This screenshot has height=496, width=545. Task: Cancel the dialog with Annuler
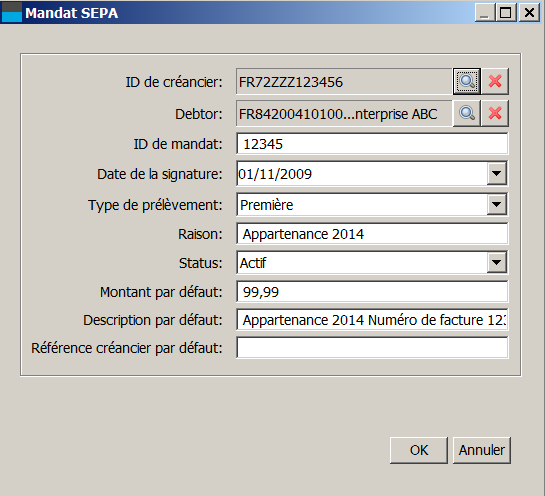482,450
